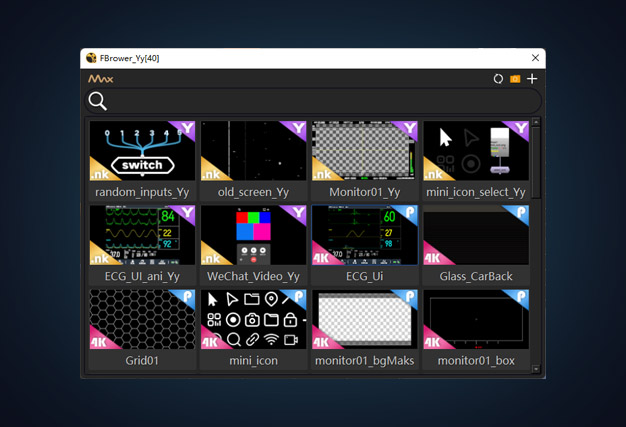
Task: Click the Max logo icon
Action: point(101,79)
